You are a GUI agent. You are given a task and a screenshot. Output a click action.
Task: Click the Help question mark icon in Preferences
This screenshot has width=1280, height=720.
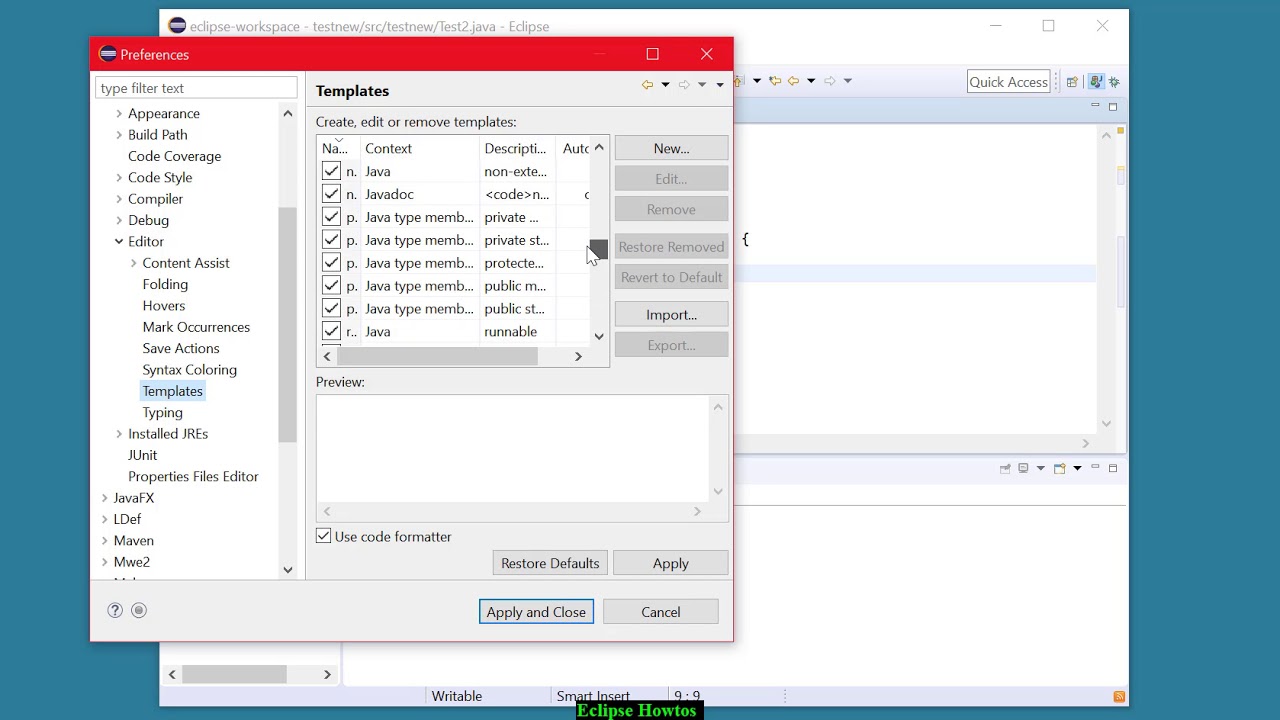115,610
